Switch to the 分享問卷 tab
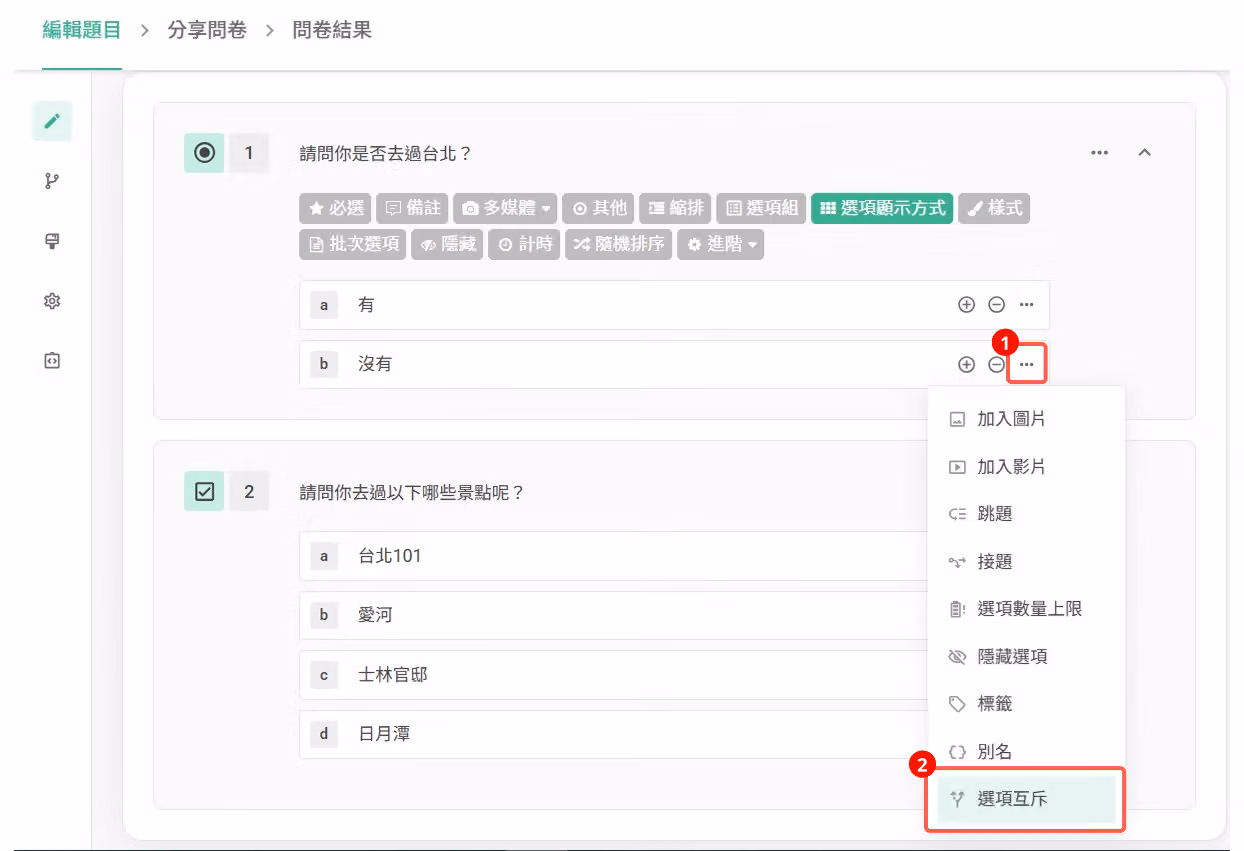 tap(207, 30)
